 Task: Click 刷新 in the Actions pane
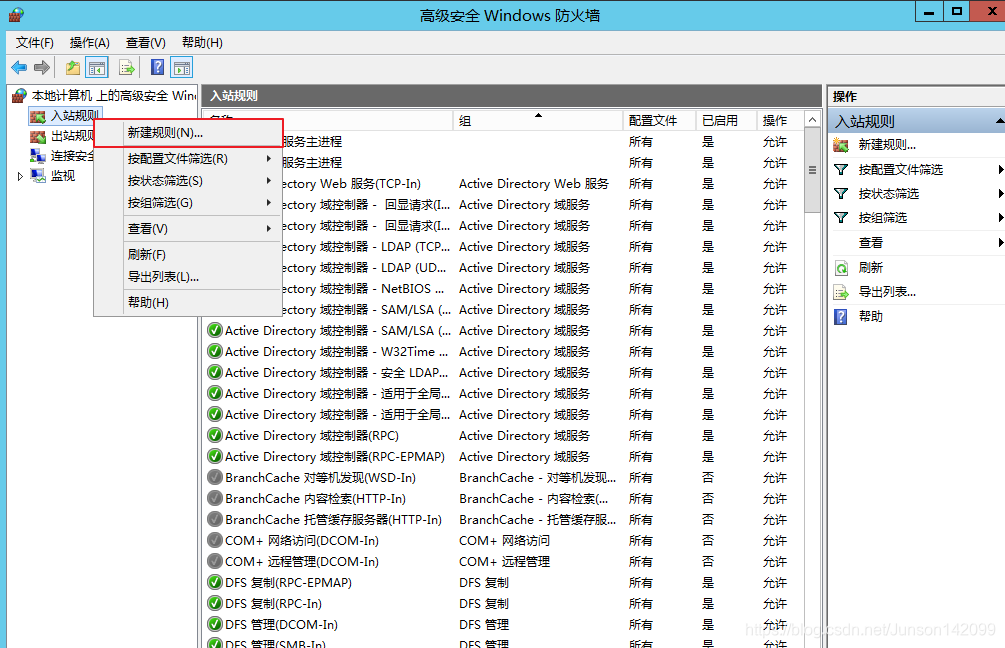point(870,268)
